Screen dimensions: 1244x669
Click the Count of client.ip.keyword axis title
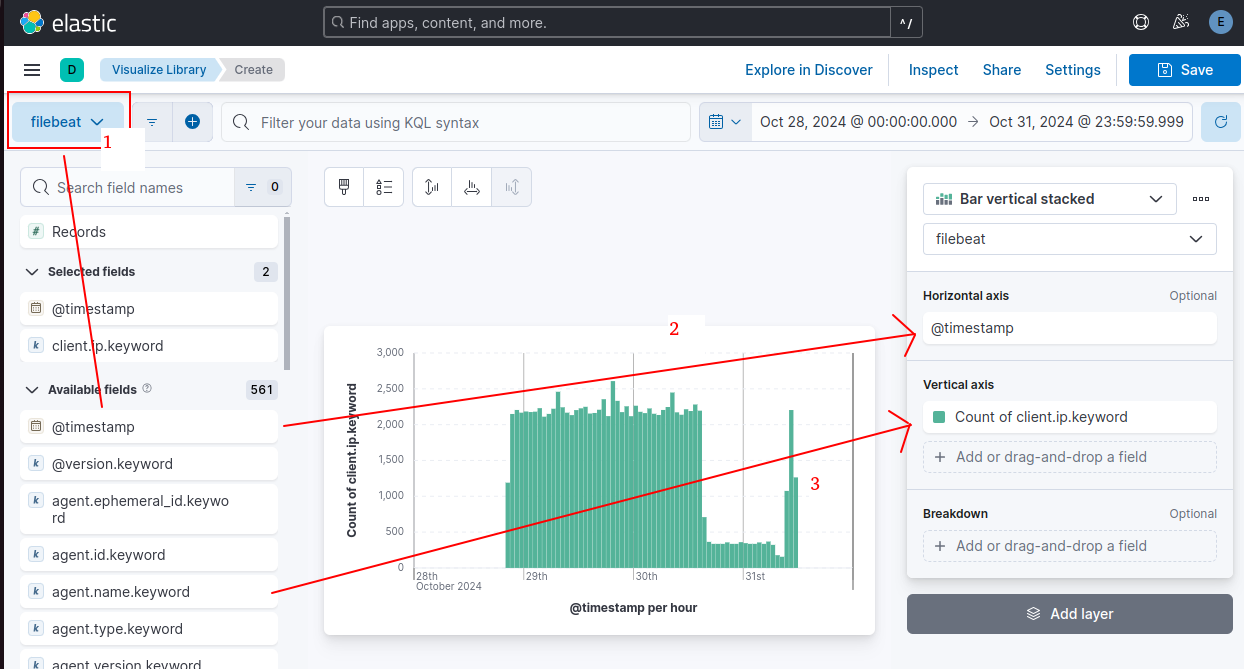point(352,459)
